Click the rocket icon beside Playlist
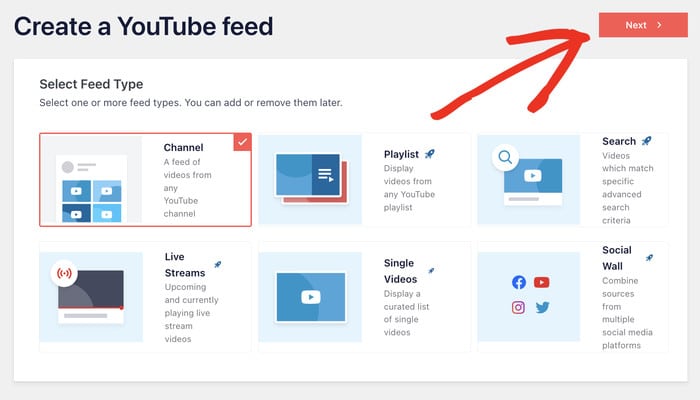Screen dimensions: 700x400 (x=429, y=154)
